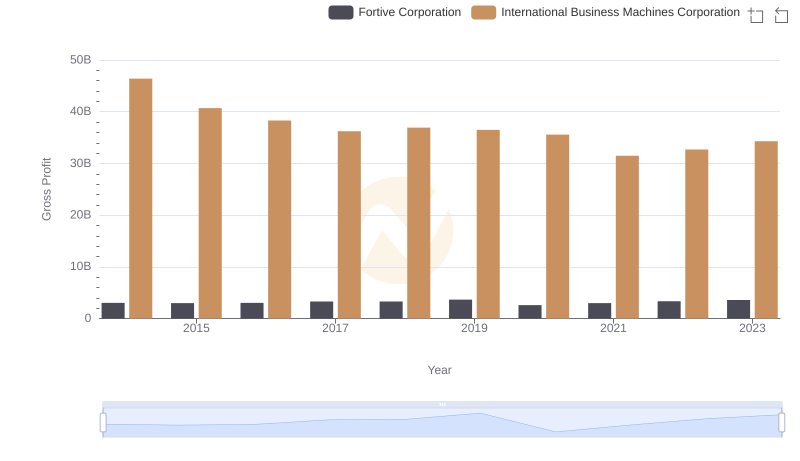Click the 2023 x-axis label

click(x=753, y=328)
